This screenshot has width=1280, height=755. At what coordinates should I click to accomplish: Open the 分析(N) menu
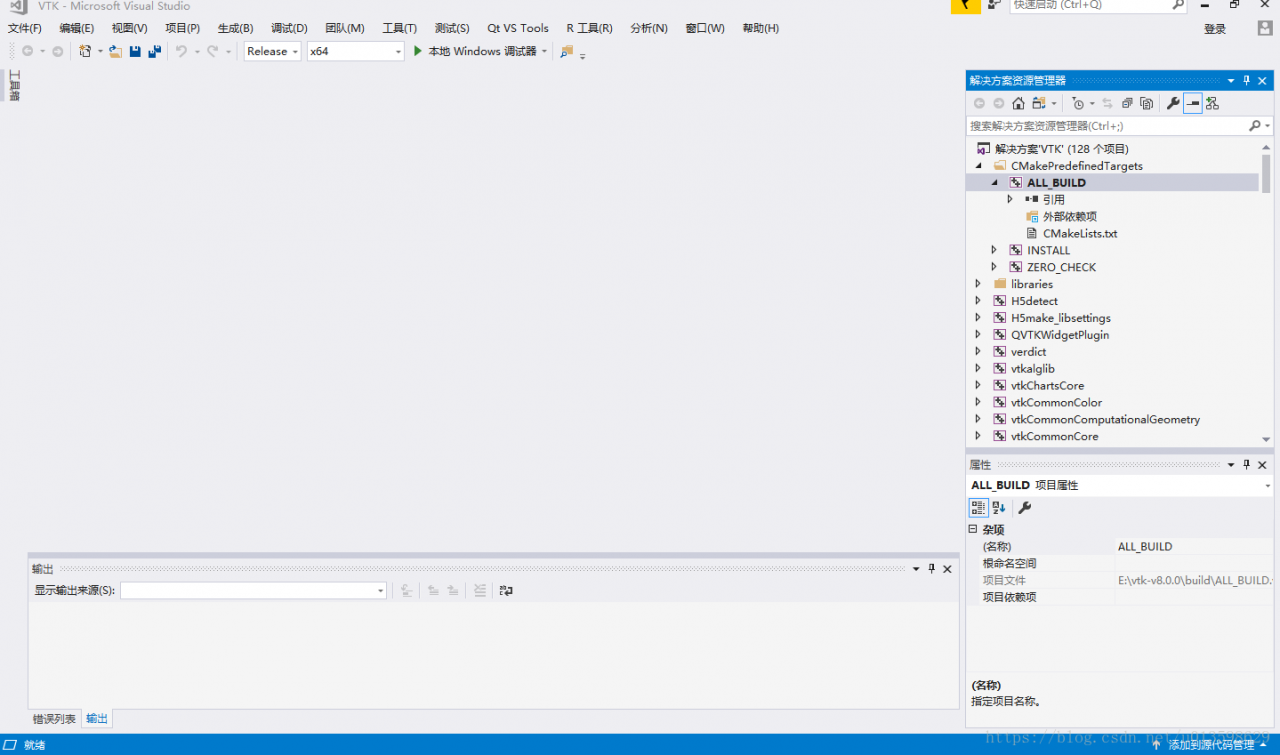tap(649, 28)
